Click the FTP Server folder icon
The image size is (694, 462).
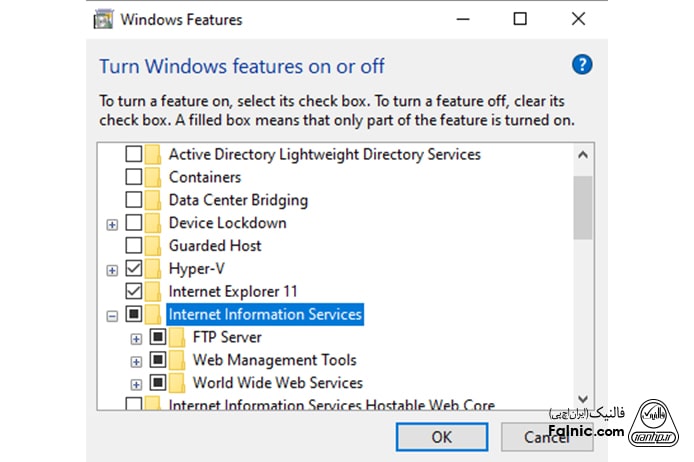point(177,337)
